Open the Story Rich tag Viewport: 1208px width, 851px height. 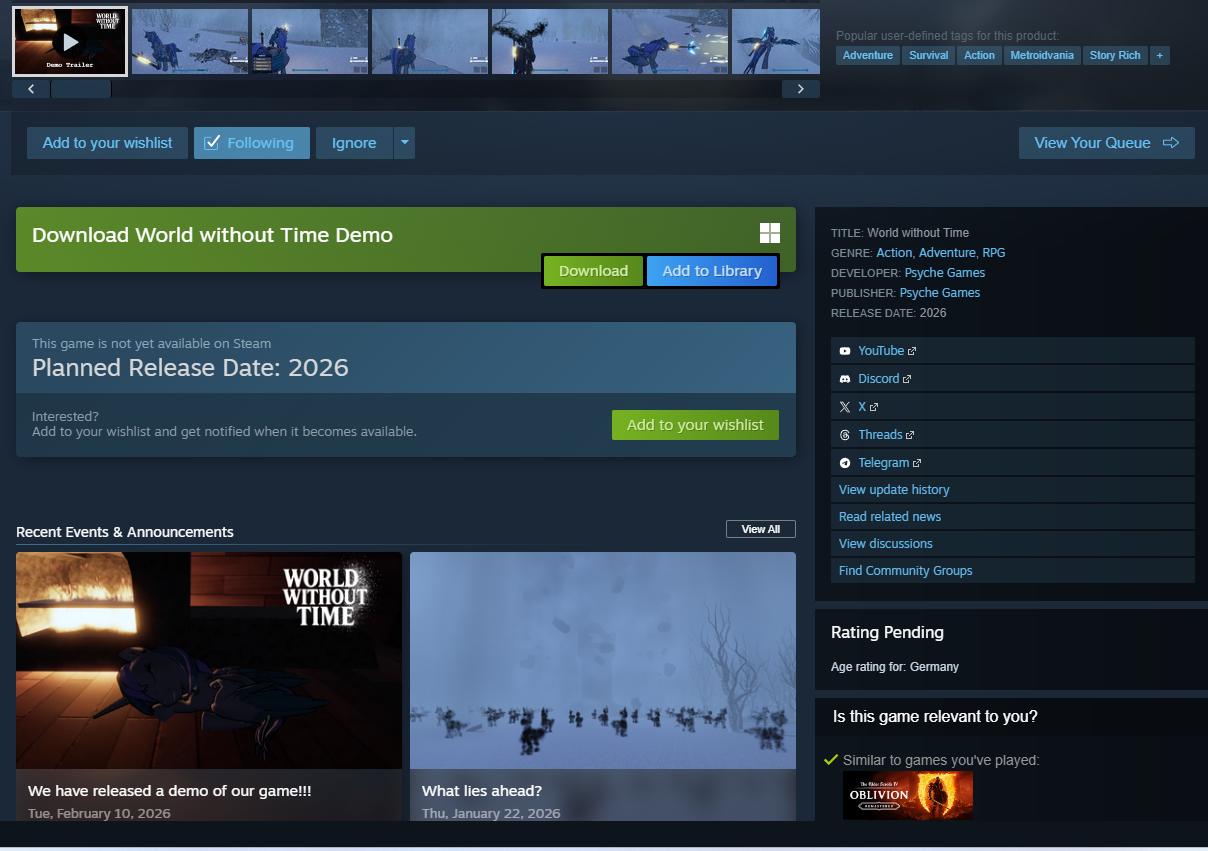[1115, 55]
